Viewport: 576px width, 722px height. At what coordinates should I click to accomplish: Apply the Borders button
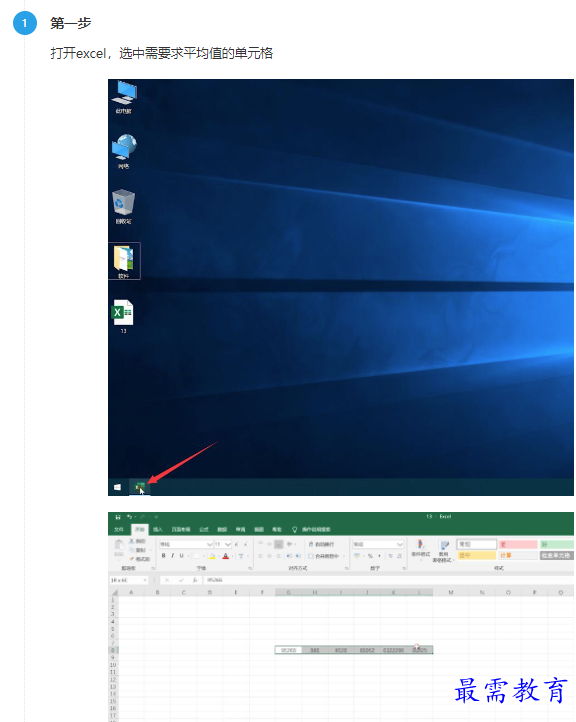[197, 556]
